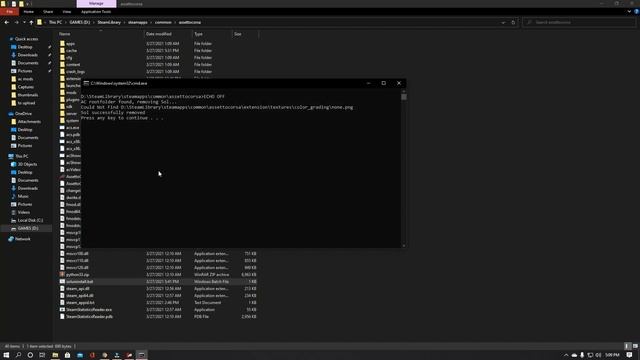
Task: Refresh the current folder view
Action: tap(513, 22)
